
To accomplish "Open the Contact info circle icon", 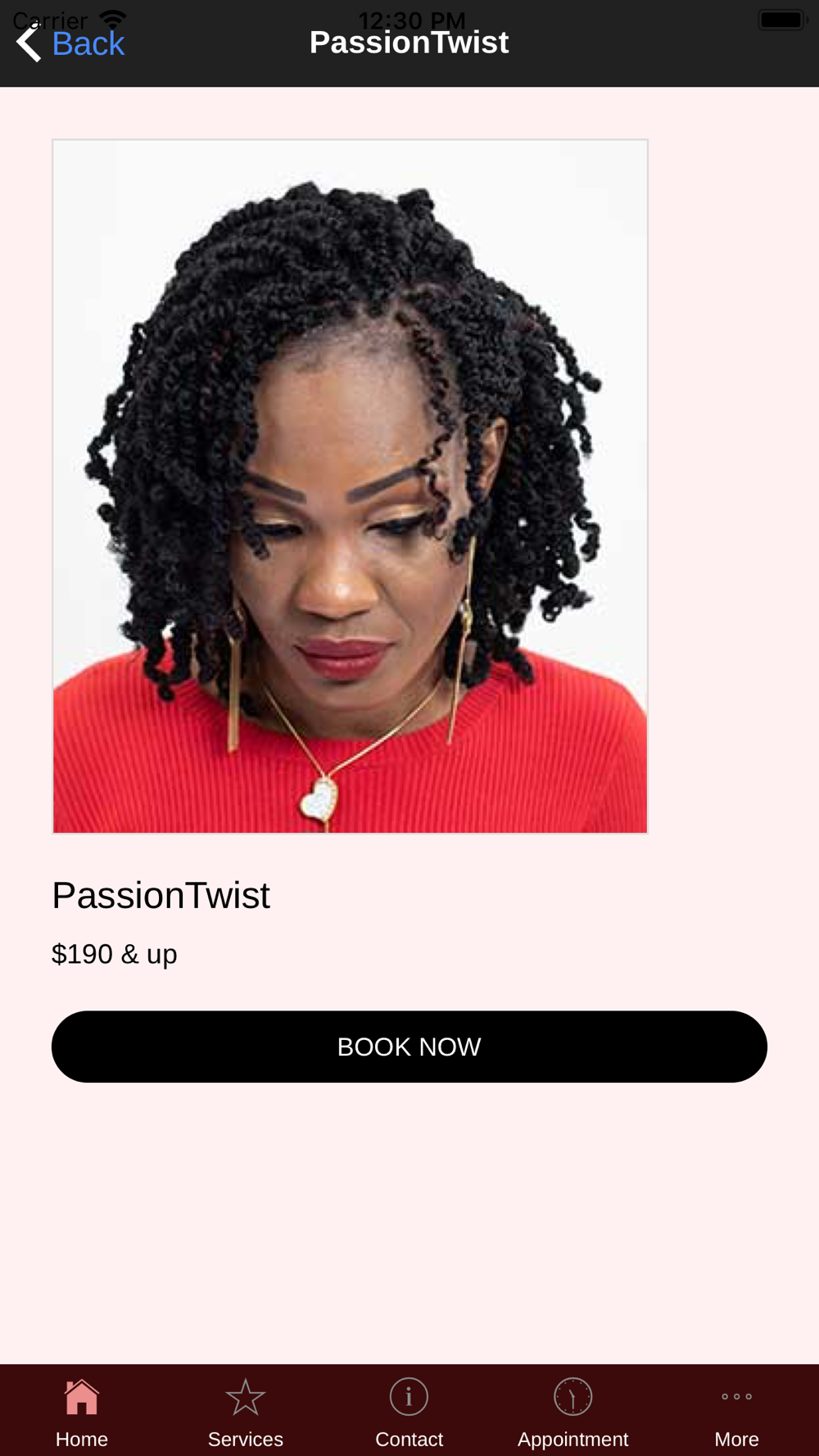I will [x=409, y=1397].
